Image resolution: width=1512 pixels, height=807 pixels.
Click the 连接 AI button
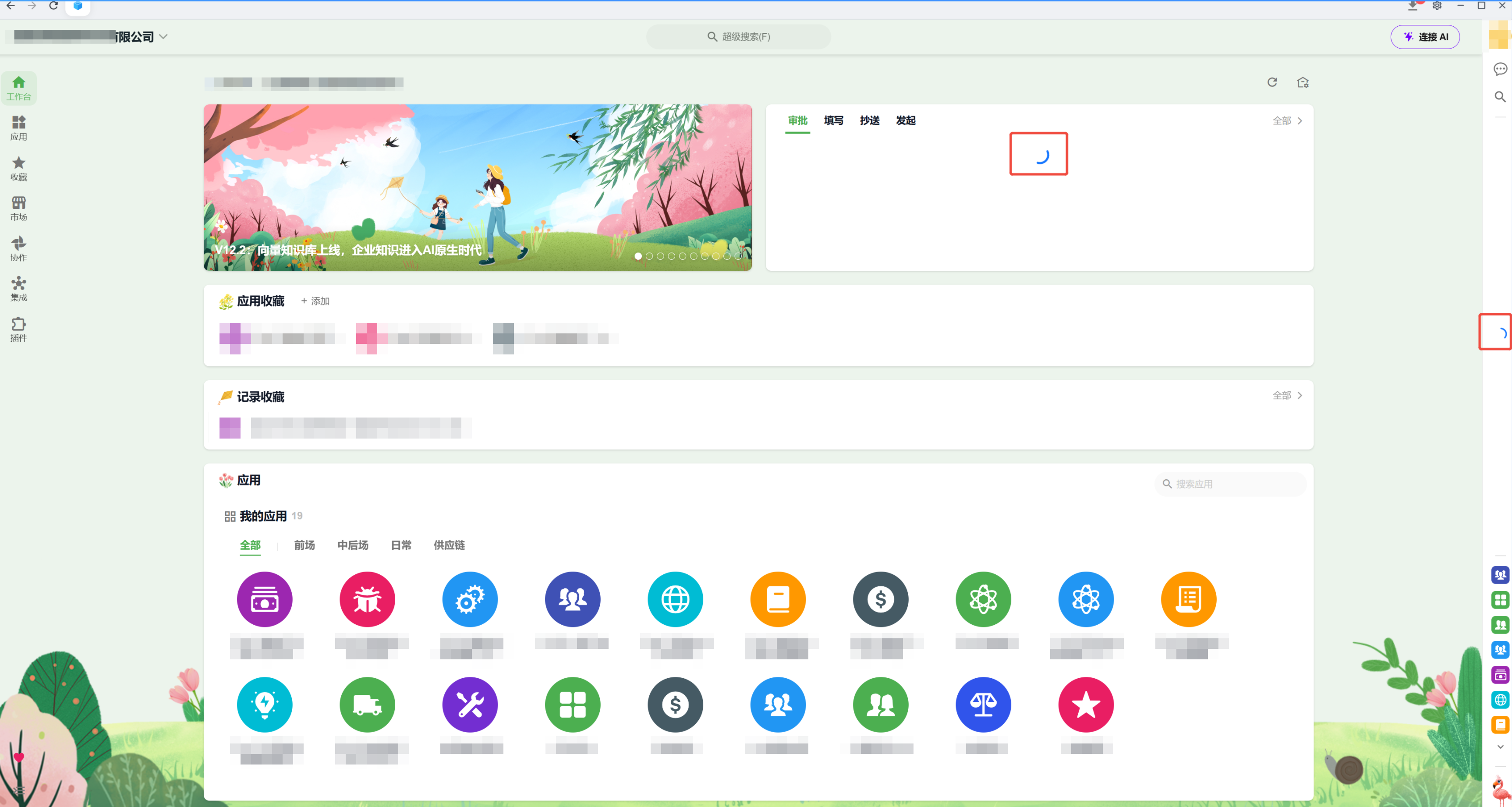click(1424, 36)
